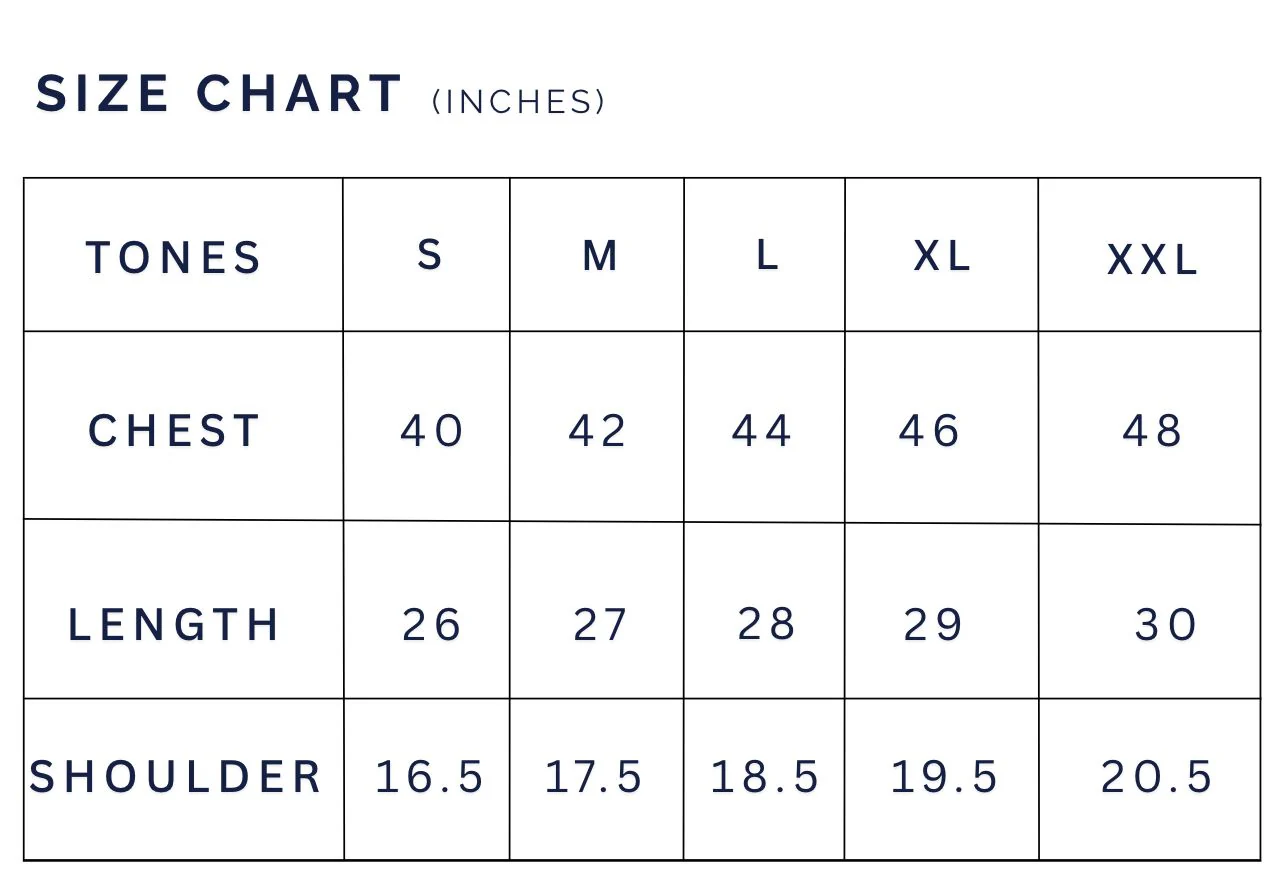The height and width of the screenshot is (895, 1280).
Task: Click length value 27 for size M
Action: point(600,625)
